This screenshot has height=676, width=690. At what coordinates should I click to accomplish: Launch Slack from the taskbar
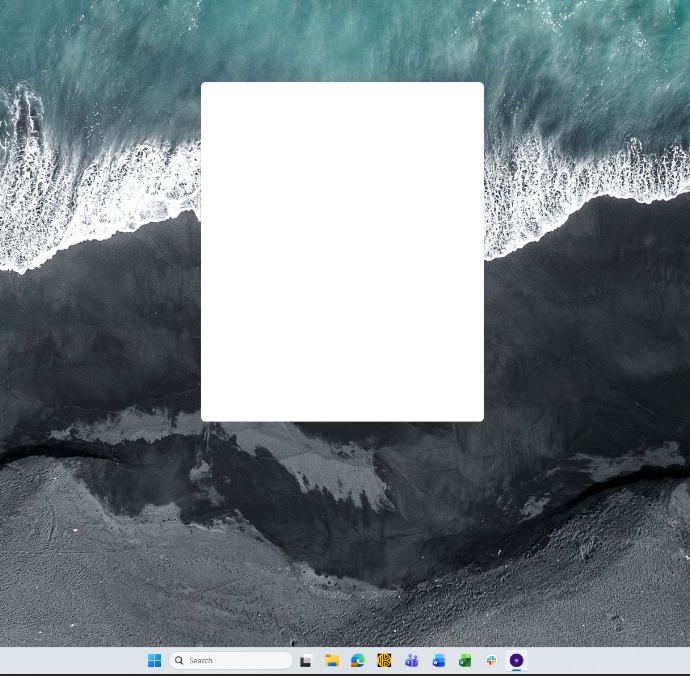click(x=491, y=660)
